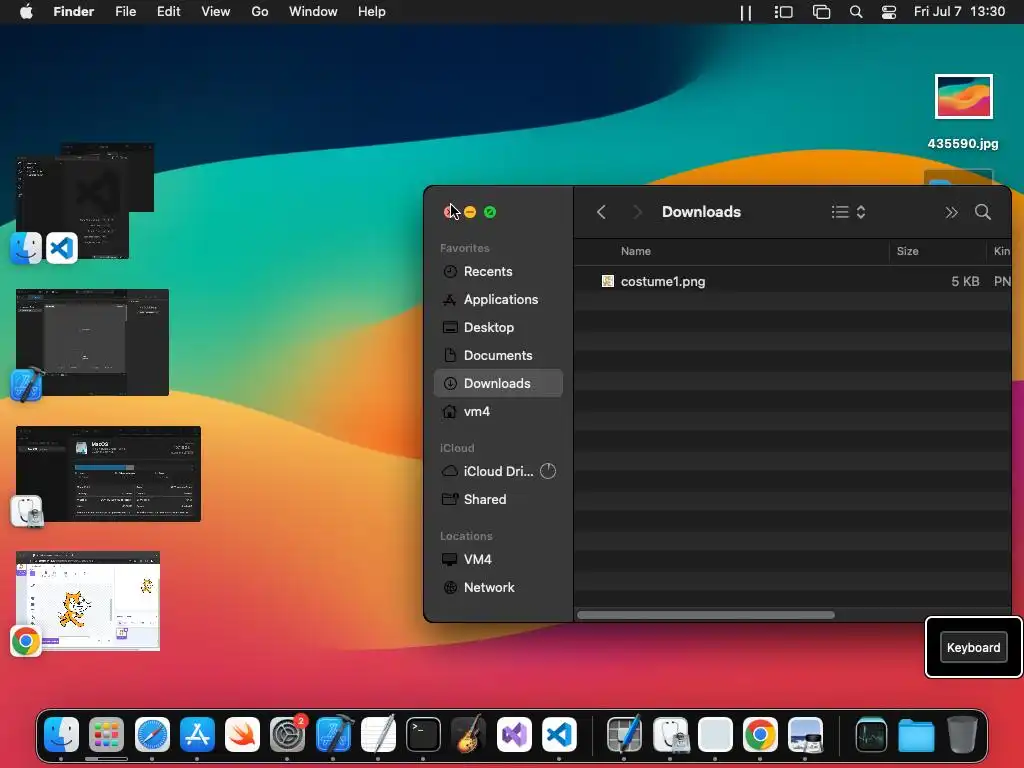Image resolution: width=1024 pixels, height=768 pixels.
Task: Show more toolbar items chevron
Action: coord(952,212)
